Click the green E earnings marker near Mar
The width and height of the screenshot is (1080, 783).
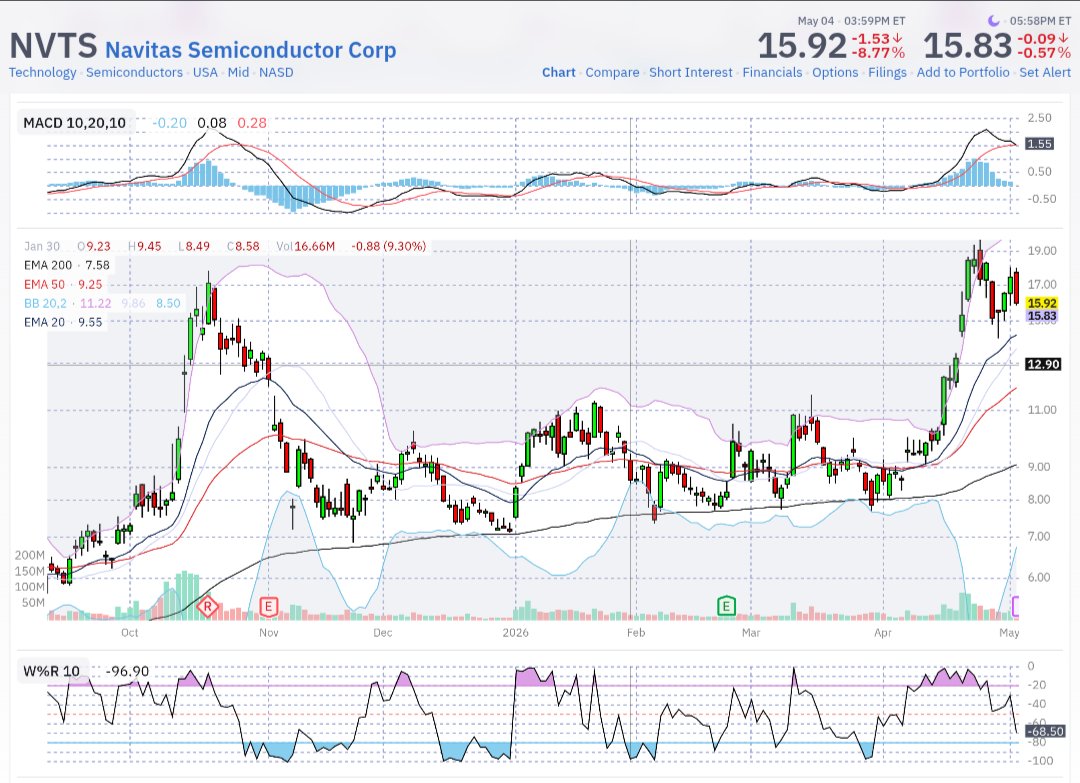pyautogui.click(x=726, y=606)
